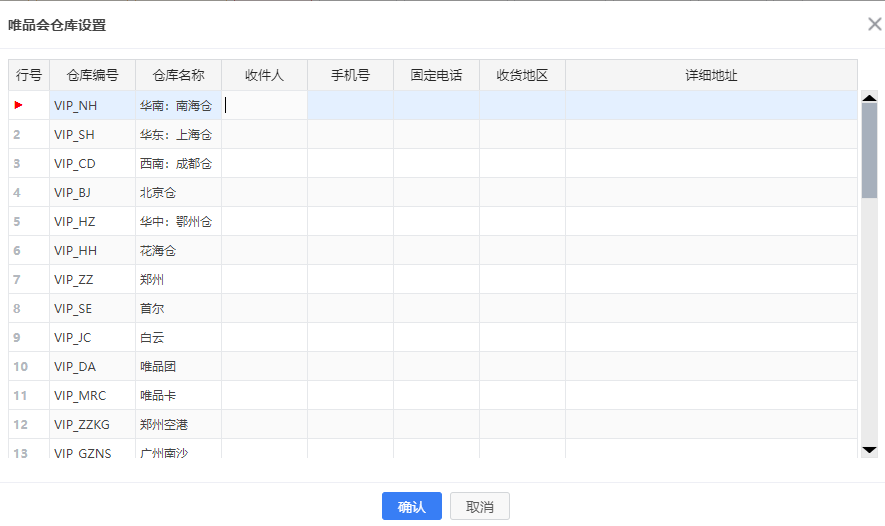Click the 郑州空港 name cell
Image resolution: width=885 pixels, height=526 pixels.
coord(178,424)
